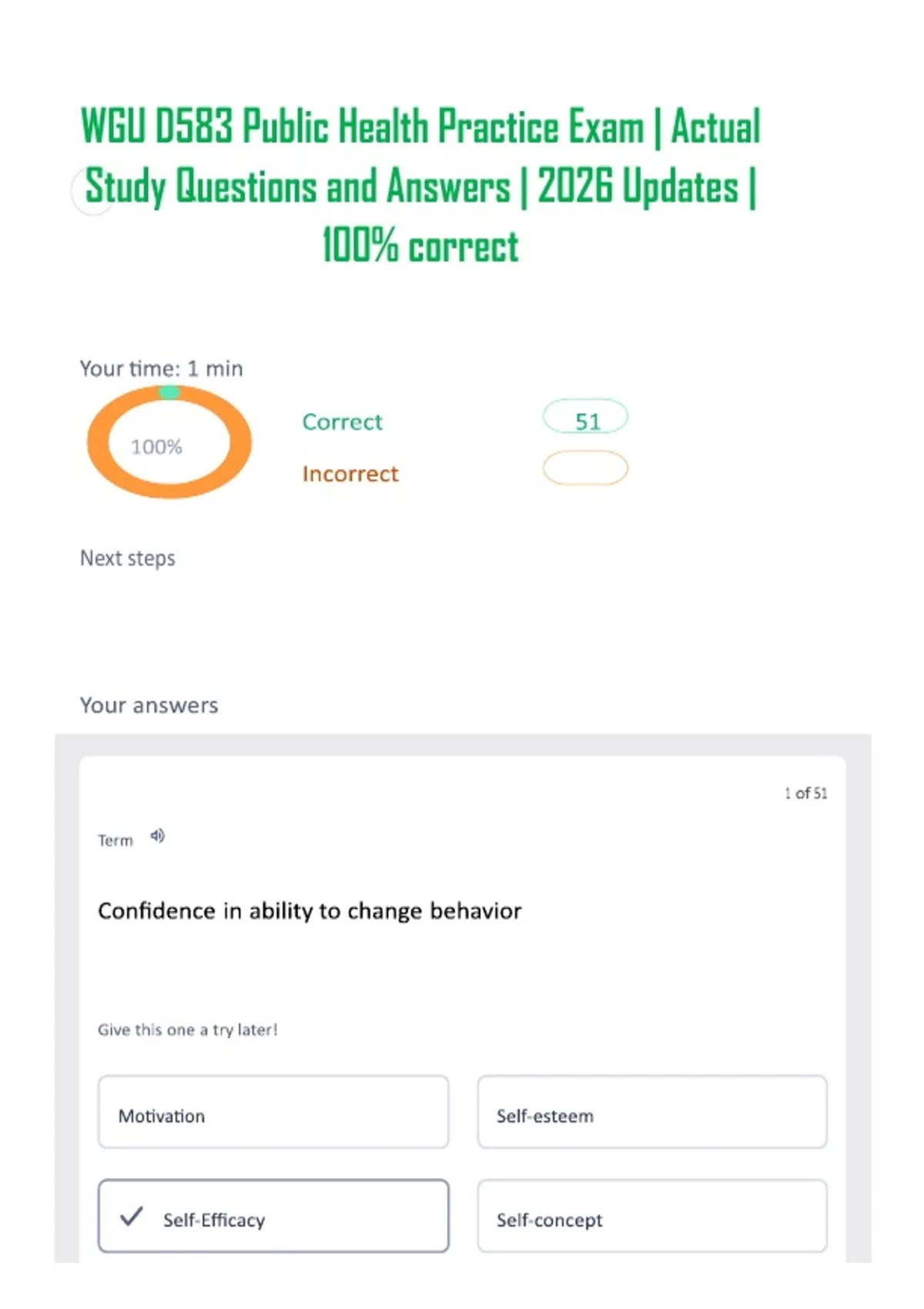
Task: Open the Your answers section heading
Action: coord(149,705)
